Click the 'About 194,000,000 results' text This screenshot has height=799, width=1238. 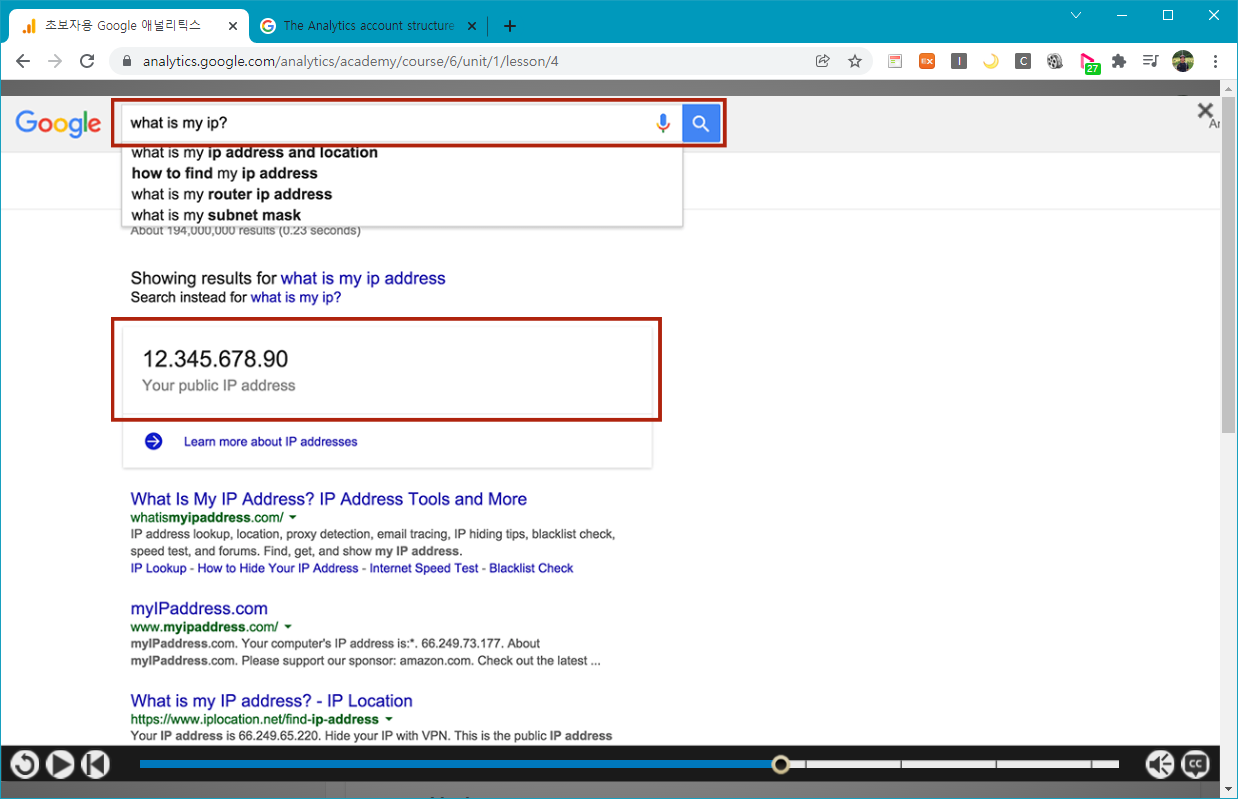click(x=245, y=231)
